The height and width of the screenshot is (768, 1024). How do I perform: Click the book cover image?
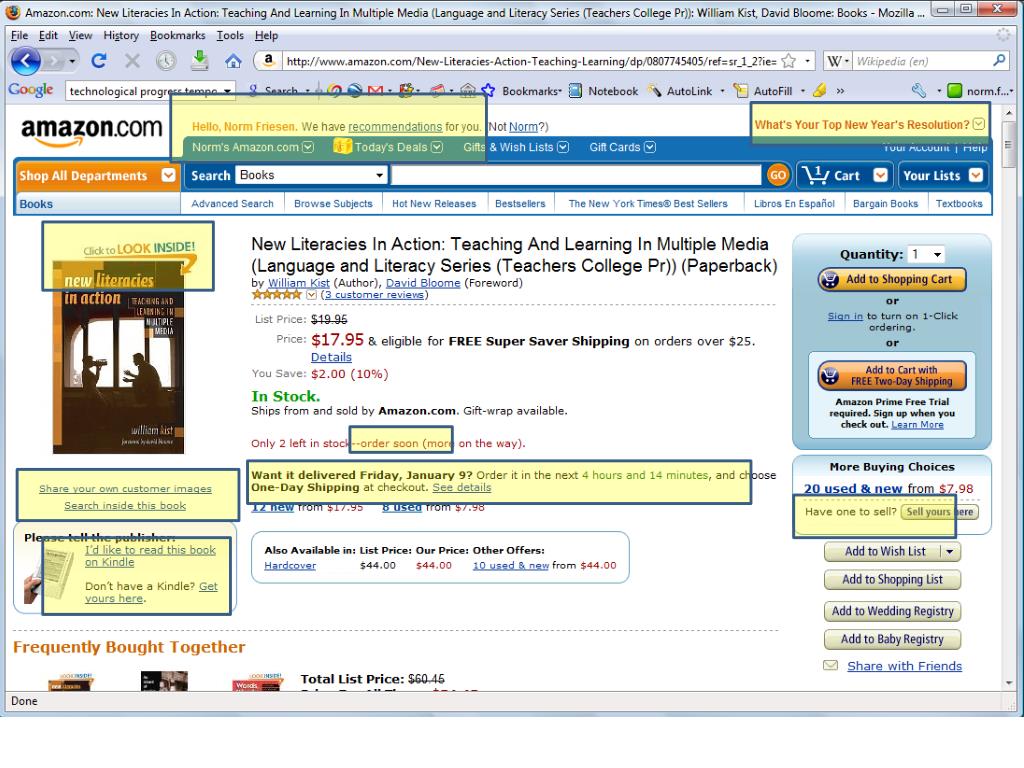tap(119, 356)
